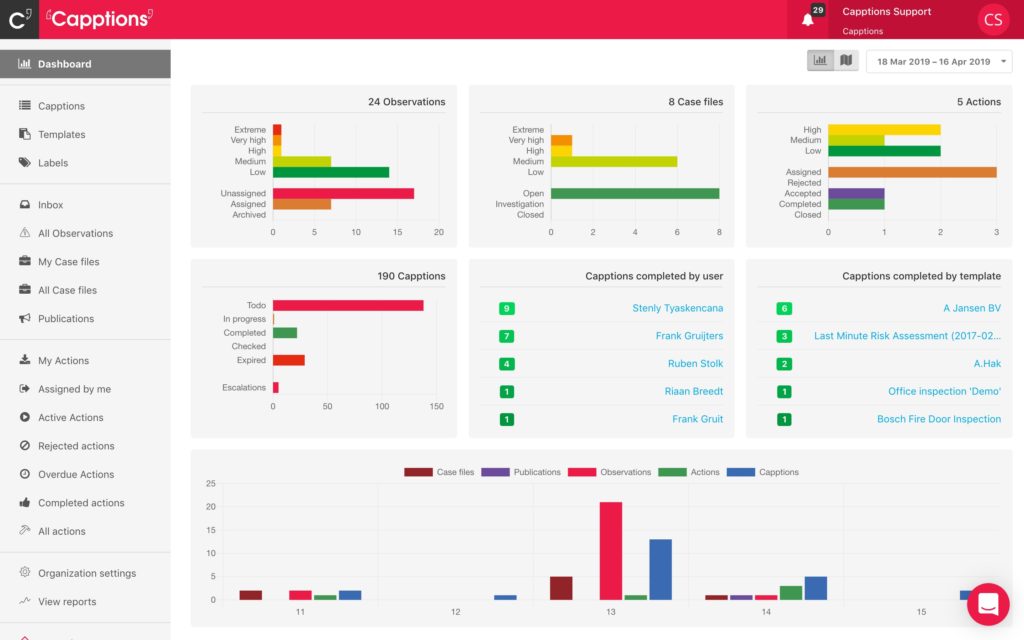Open the date range dropdown
This screenshot has width=1024, height=640.
[x=938, y=61]
